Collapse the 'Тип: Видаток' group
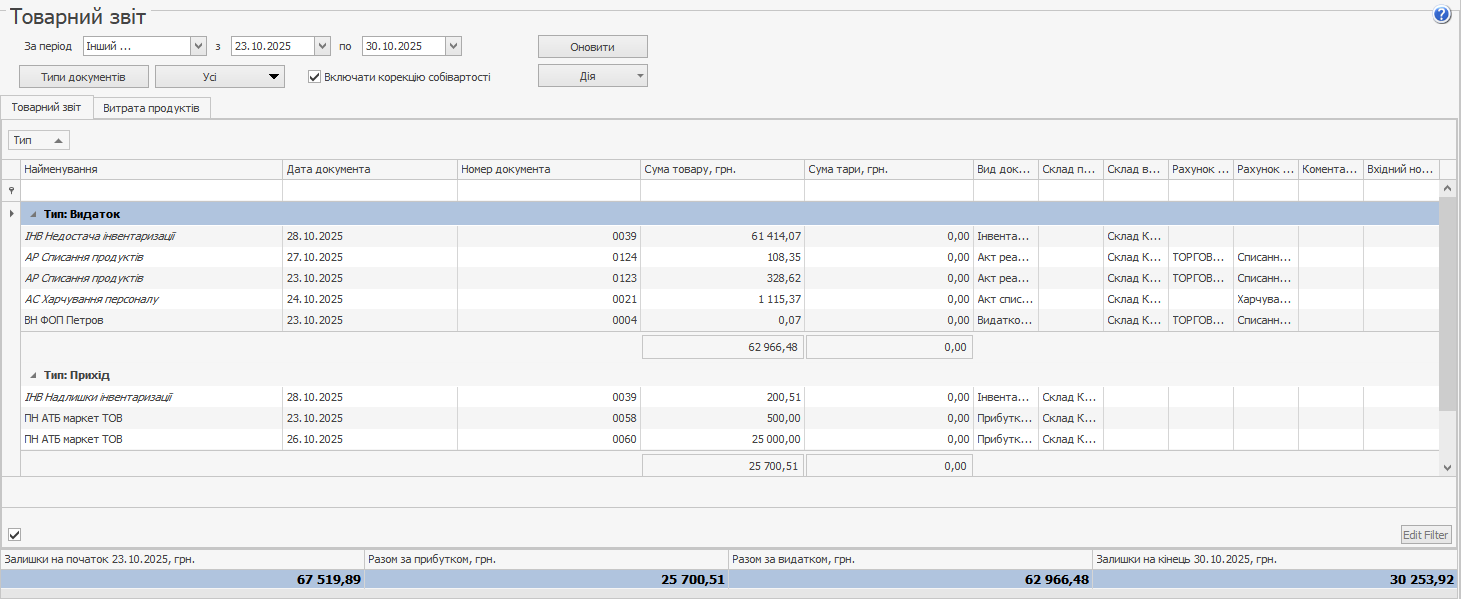 (x=33, y=214)
